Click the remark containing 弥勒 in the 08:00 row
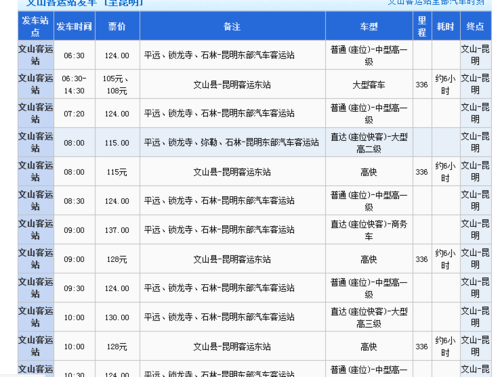 (x=231, y=143)
